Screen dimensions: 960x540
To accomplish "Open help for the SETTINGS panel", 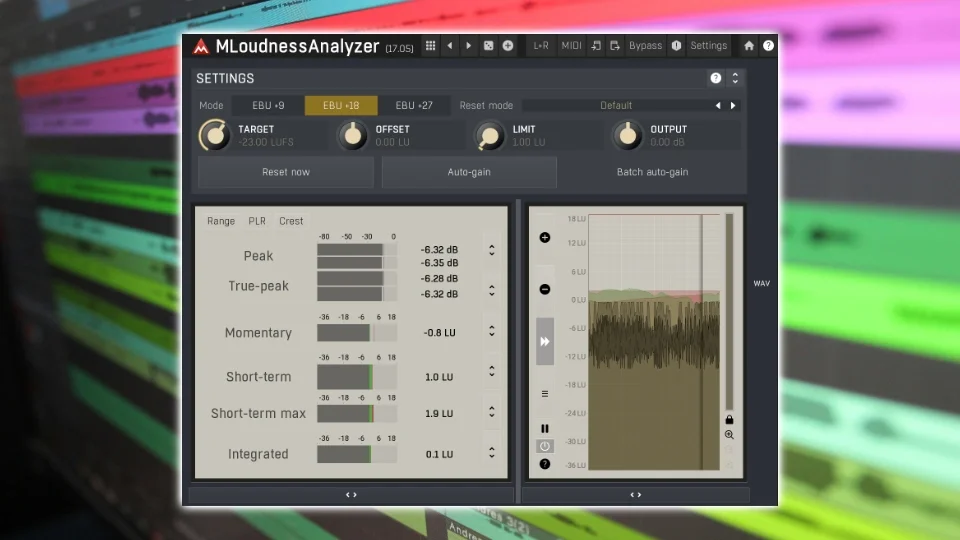I will [x=716, y=78].
